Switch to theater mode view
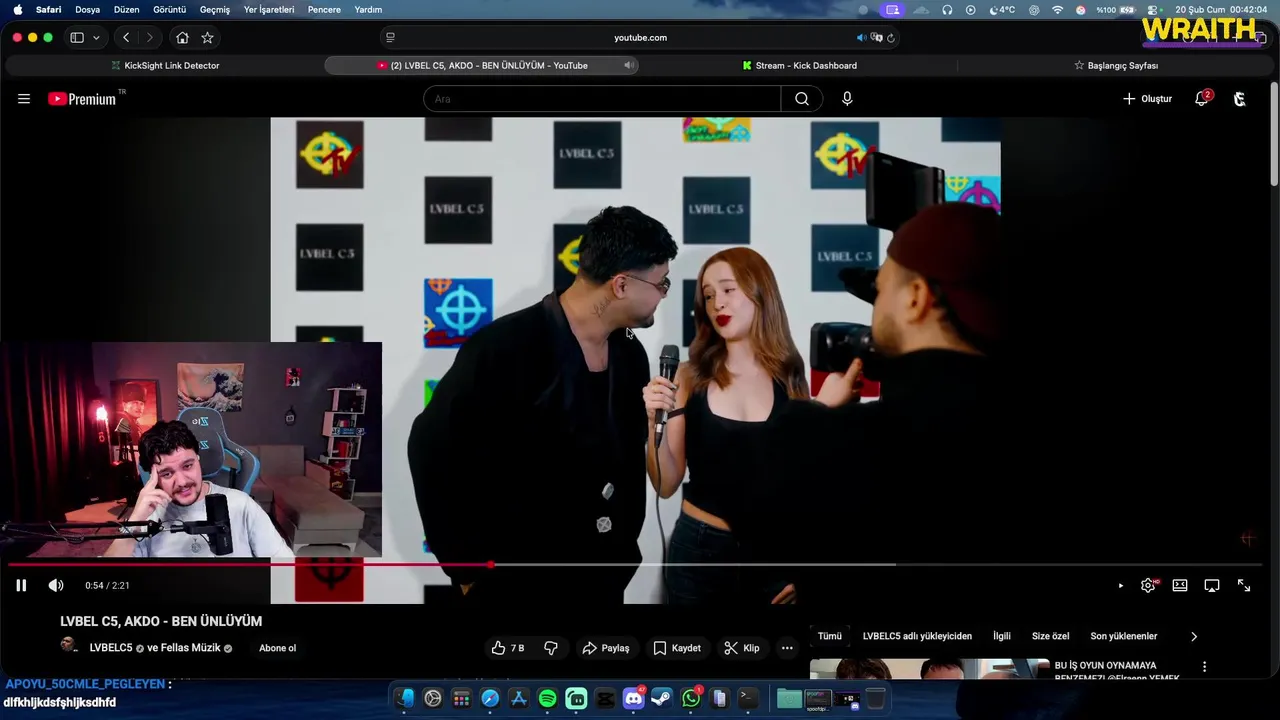The height and width of the screenshot is (720, 1280). 1180,585
